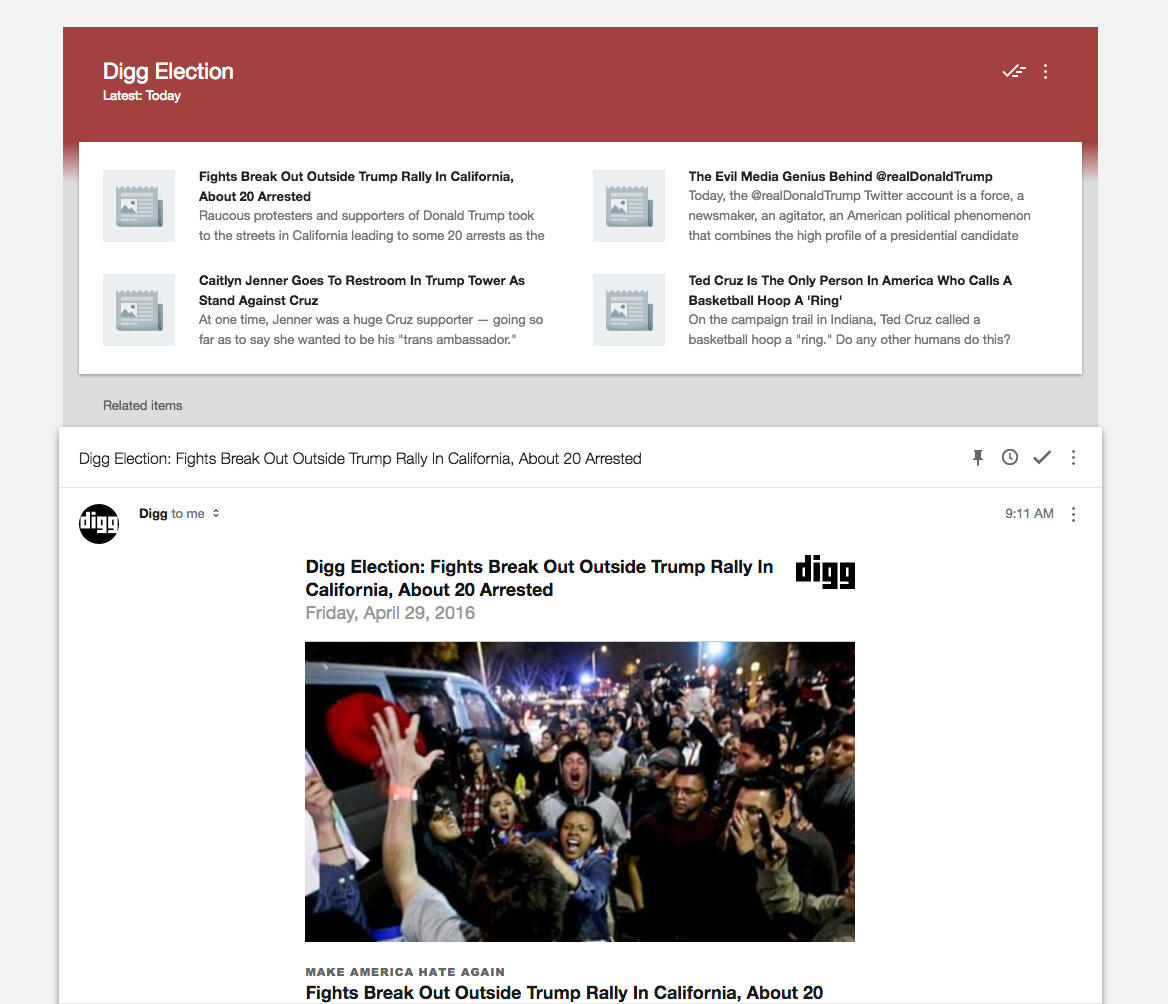The image size is (1168, 1004).
Task: Click newspaper thumbnail beside Caitlyn Jenner story
Action: point(138,310)
